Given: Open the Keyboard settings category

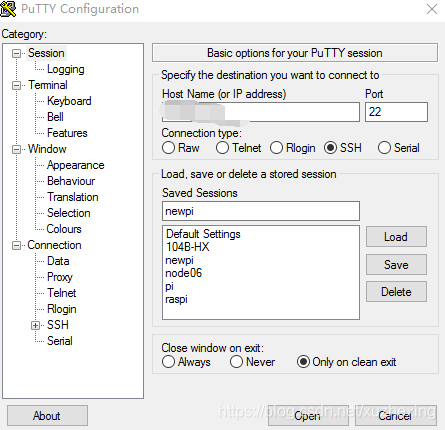Looking at the screenshot, I should (69, 101).
